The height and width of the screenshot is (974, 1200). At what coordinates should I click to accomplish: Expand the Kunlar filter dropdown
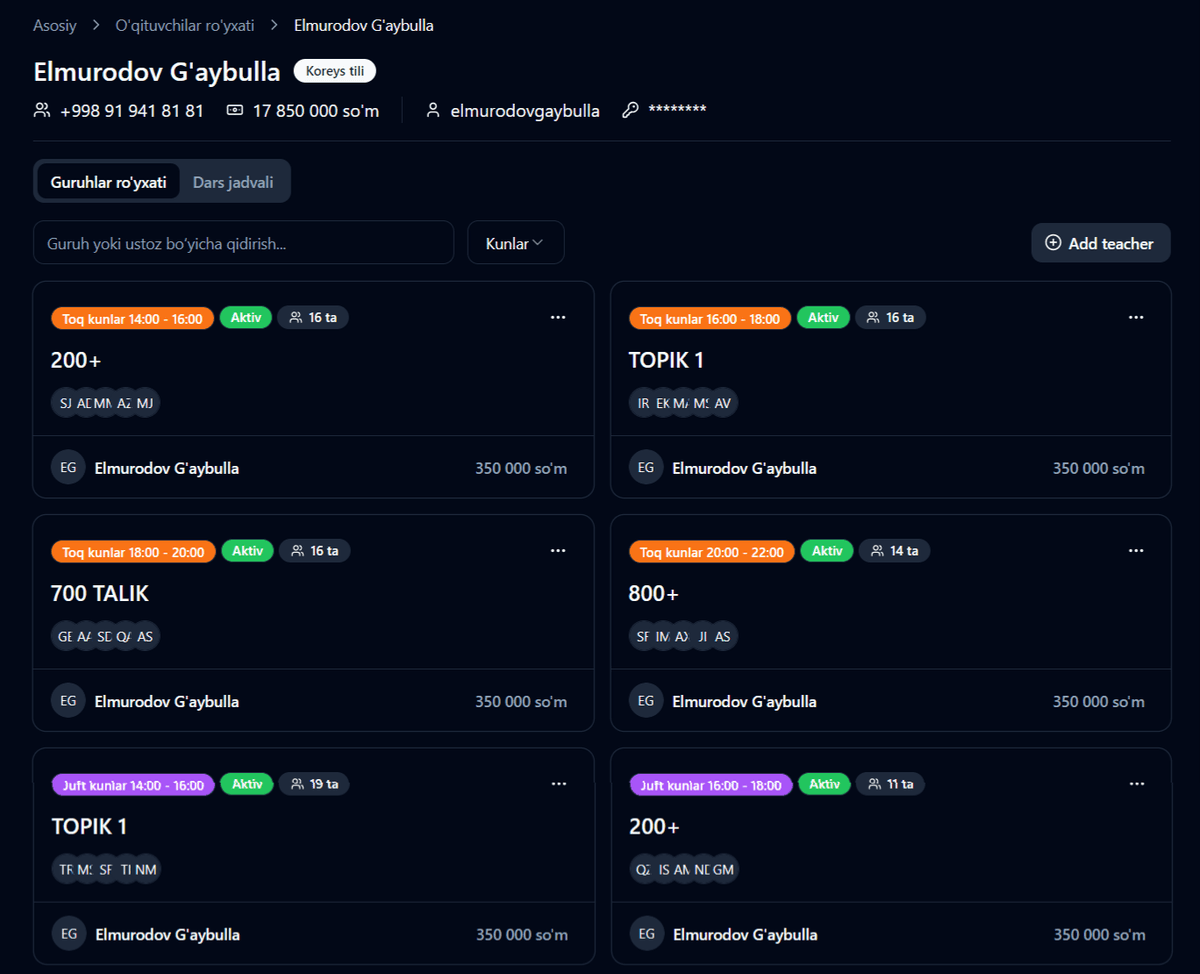515,243
